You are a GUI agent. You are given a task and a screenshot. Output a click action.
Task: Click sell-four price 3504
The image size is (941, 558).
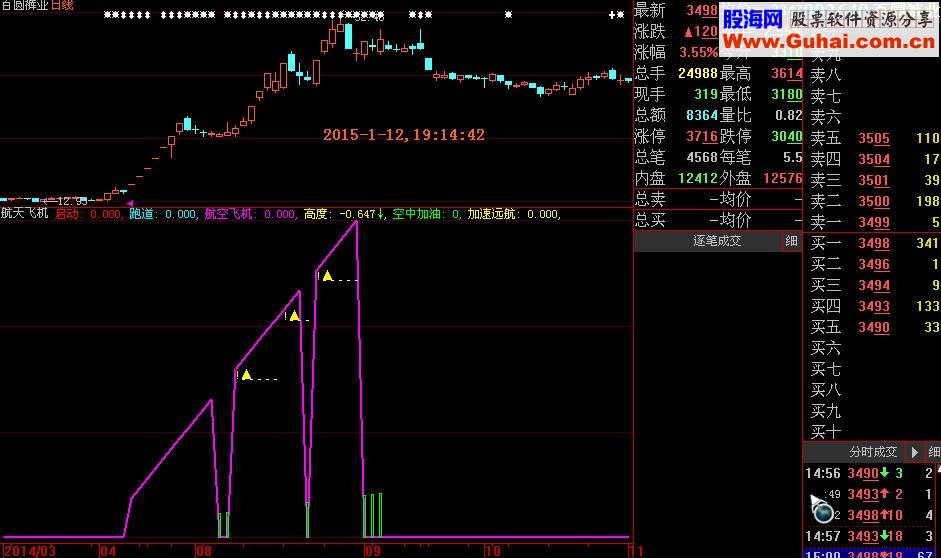(874, 160)
